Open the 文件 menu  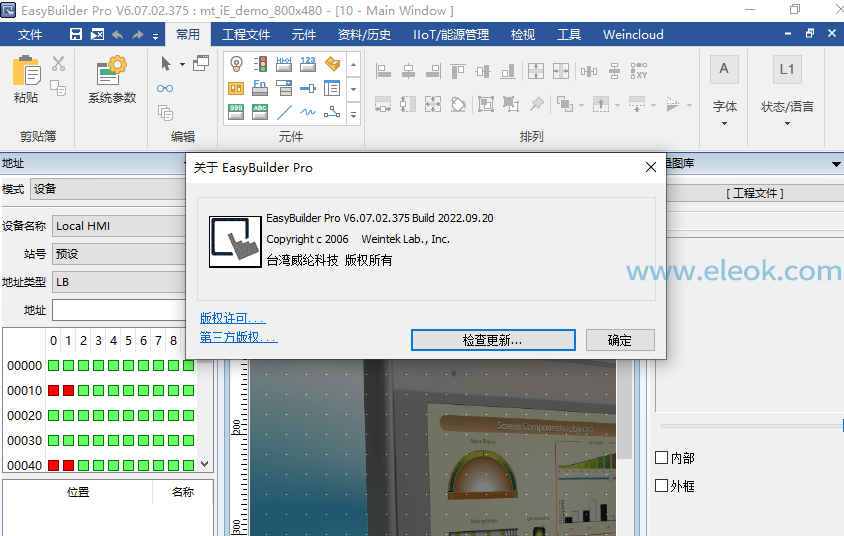(x=30, y=34)
